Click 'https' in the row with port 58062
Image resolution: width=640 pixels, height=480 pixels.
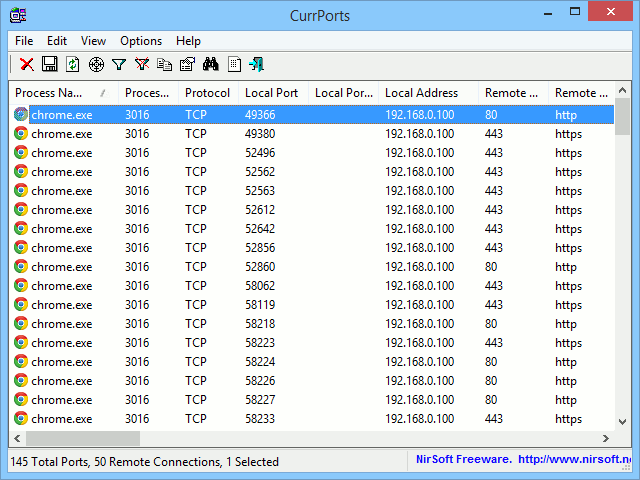click(568, 286)
